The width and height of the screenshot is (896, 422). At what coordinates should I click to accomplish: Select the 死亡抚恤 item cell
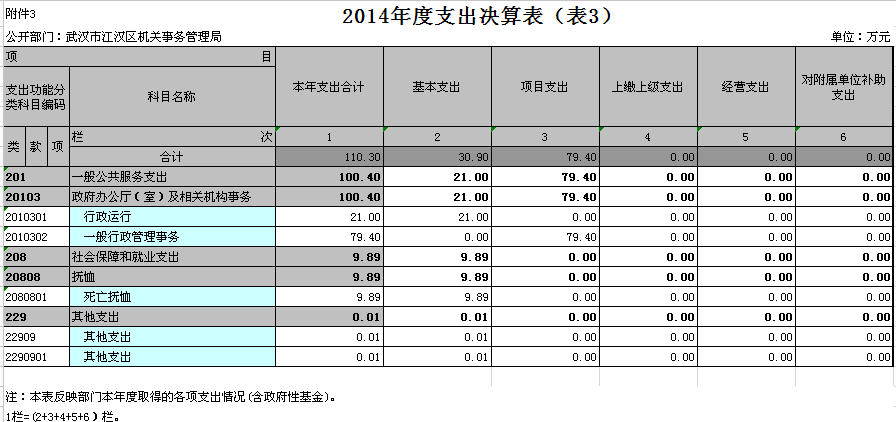(107, 297)
